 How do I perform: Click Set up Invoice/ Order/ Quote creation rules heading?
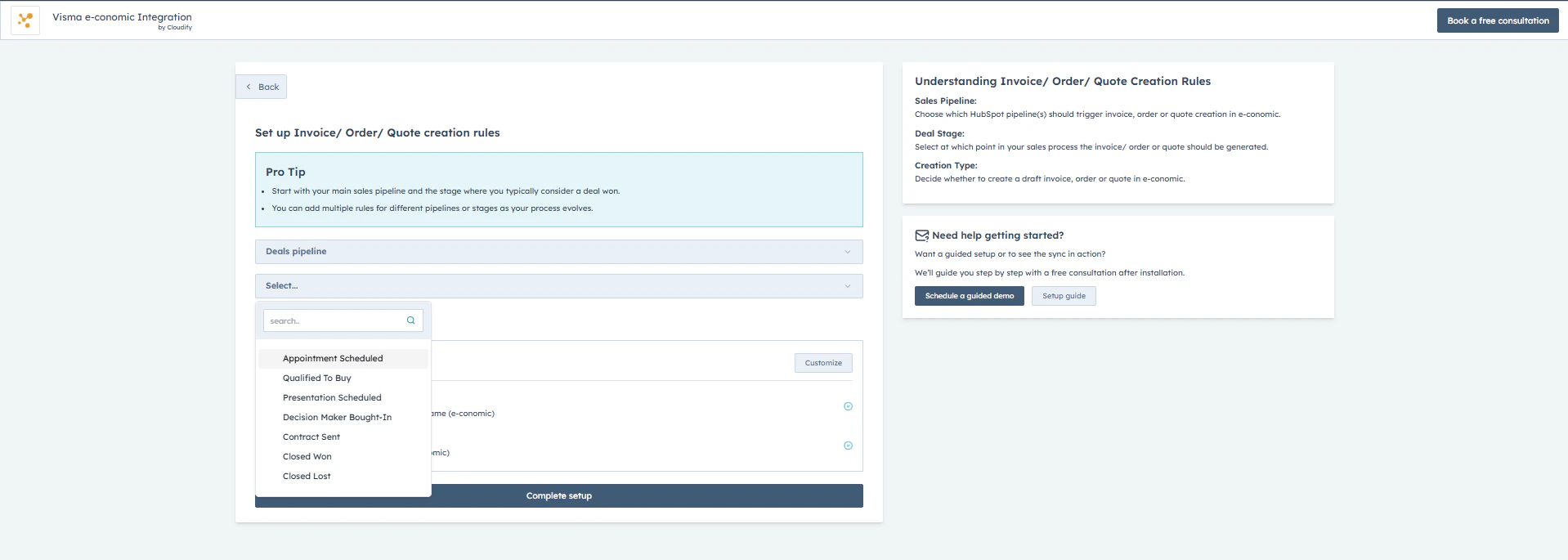click(378, 133)
